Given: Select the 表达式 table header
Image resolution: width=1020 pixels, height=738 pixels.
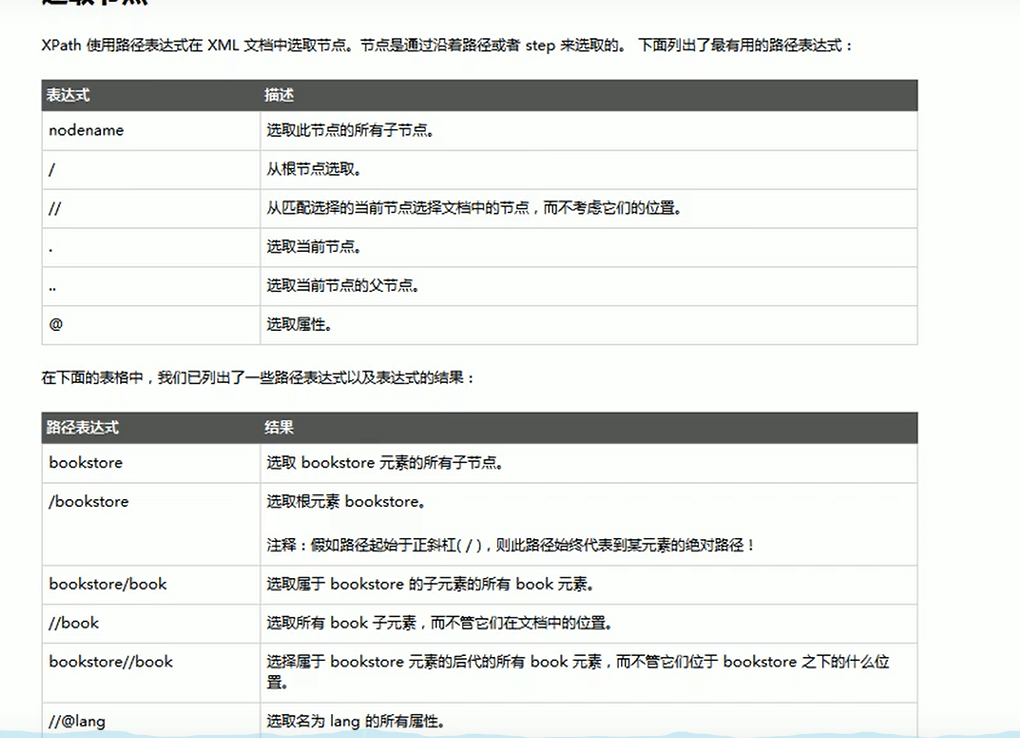Looking at the screenshot, I should [65, 95].
